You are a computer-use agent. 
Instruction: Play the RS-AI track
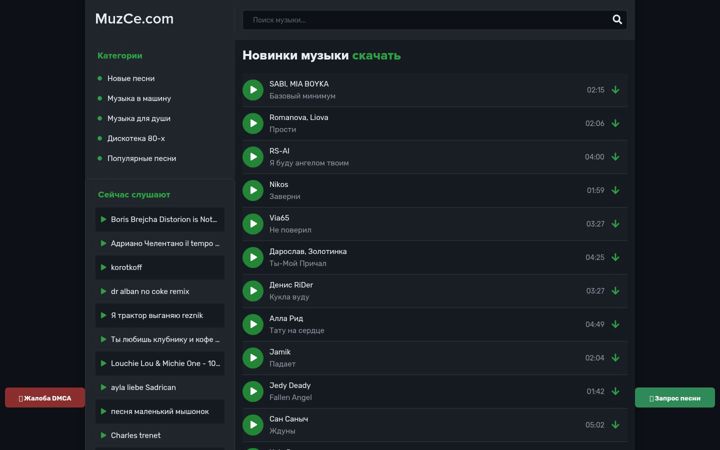coord(253,157)
